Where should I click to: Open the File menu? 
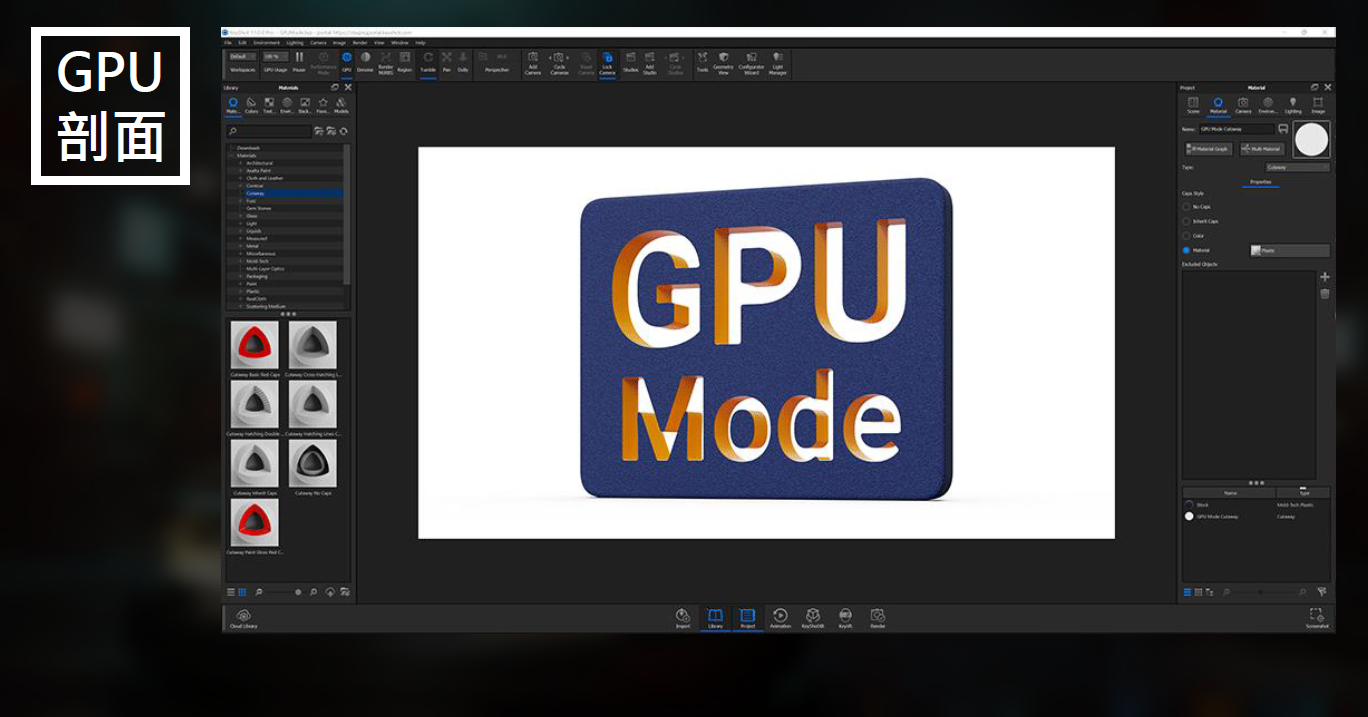[x=228, y=43]
